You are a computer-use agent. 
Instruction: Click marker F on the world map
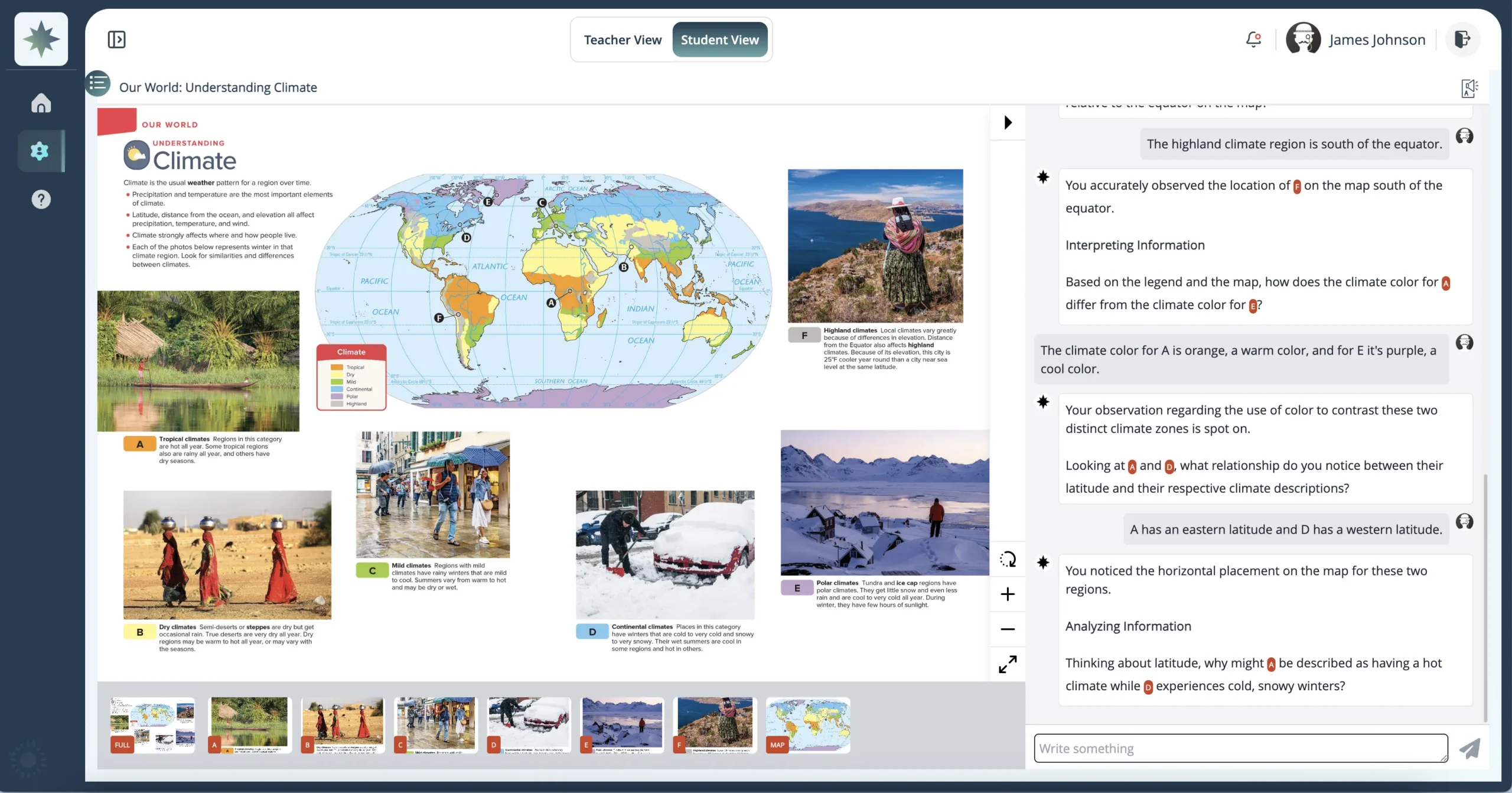pos(439,318)
